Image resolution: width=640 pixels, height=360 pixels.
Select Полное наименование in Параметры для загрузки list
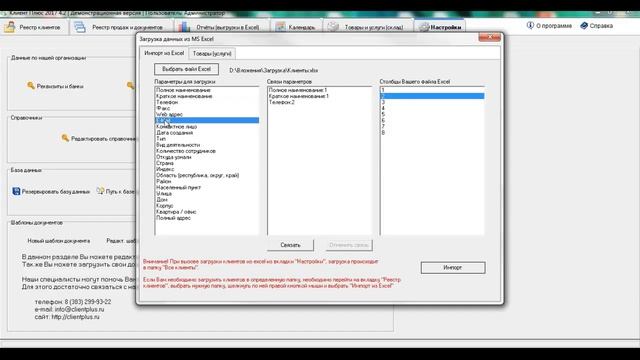point(207,90)
